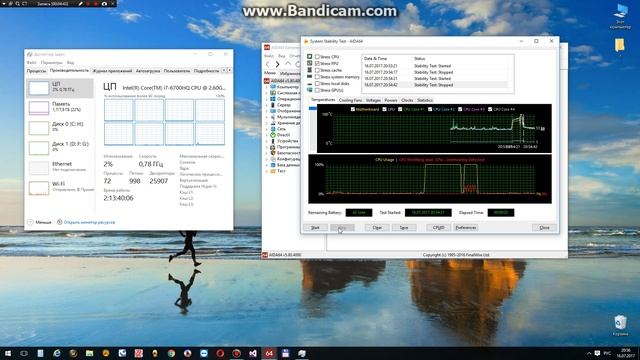Select last Stability Test Stopped log row
Viewport: 640px width, 360px height.
click(x=435, y=85)
